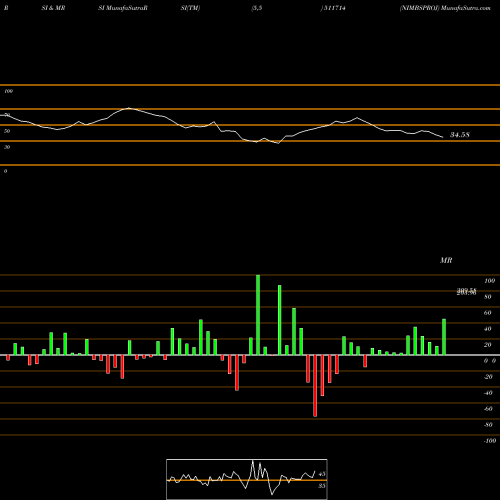The height and width of the screenshot is (500, 500).
Task: Click the (NIMBSPROJ) MunafaSutra.com title text
Action: point(445,8)
